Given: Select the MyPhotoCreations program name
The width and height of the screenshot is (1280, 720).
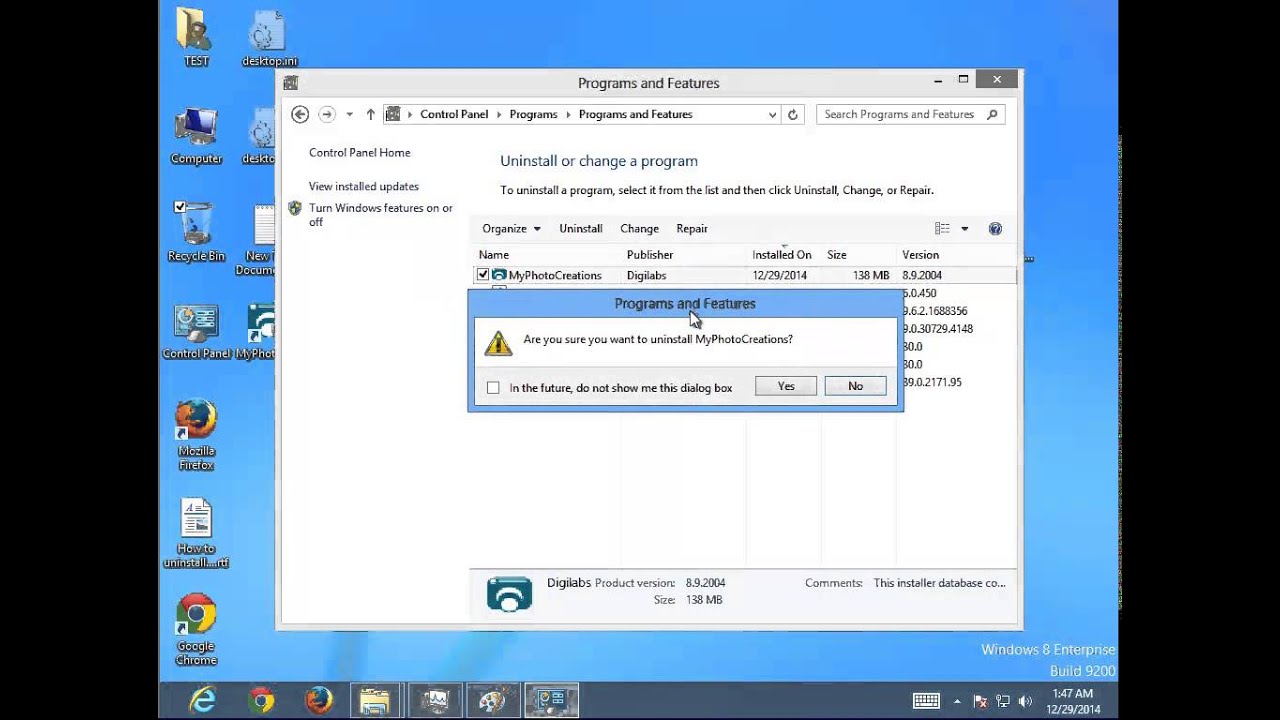Looking at the screenshot, I should coord(555,275).
